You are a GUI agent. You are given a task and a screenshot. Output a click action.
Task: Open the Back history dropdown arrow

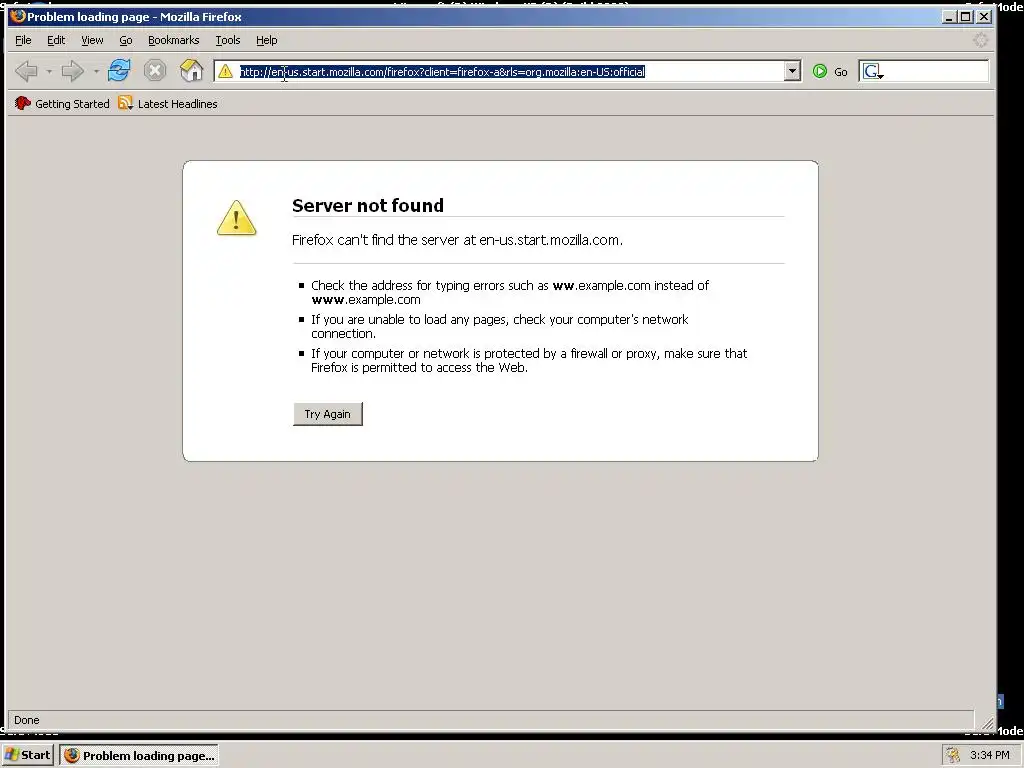[x=49, y=71]
